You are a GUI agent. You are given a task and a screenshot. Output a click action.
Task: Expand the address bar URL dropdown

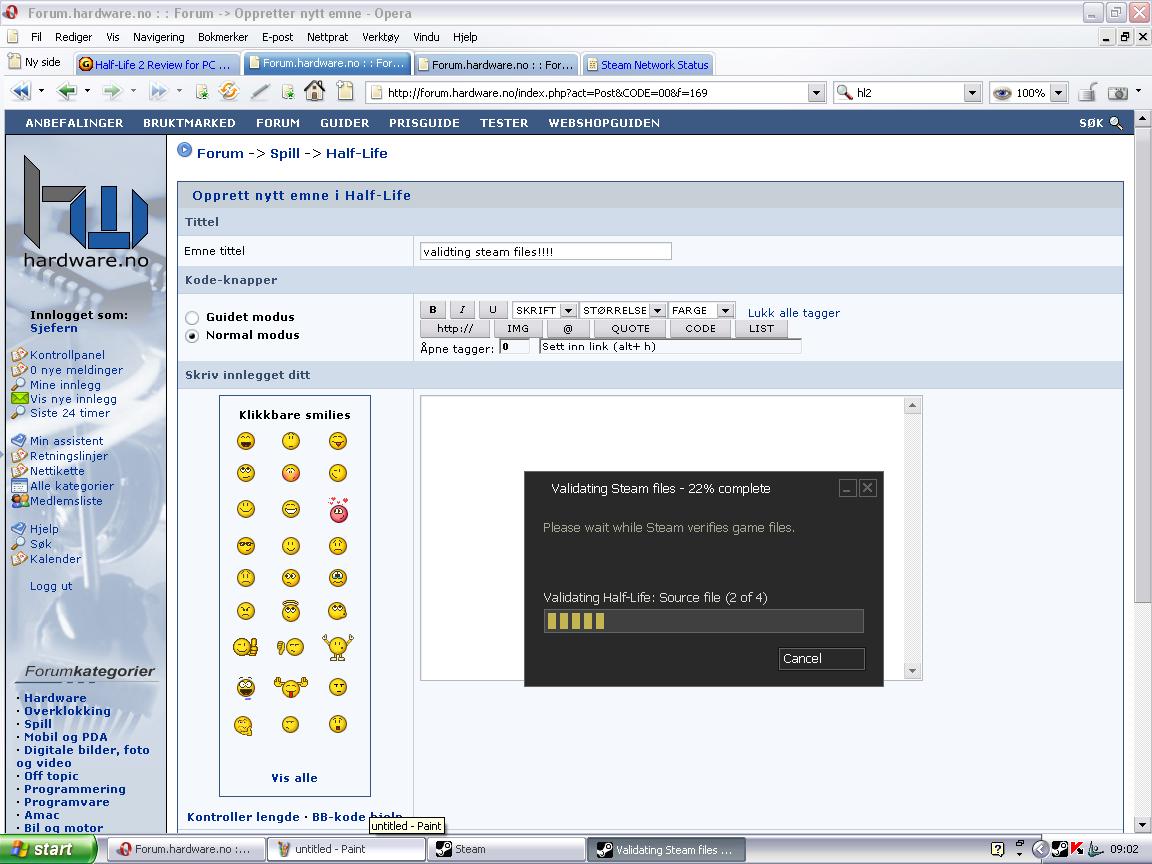pyautogui.click(x=816, y=93)
